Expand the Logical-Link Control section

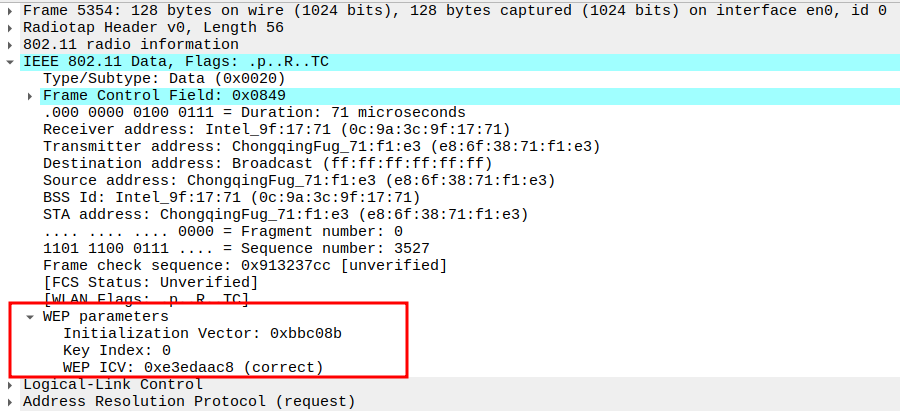click(x=11, y=385)
